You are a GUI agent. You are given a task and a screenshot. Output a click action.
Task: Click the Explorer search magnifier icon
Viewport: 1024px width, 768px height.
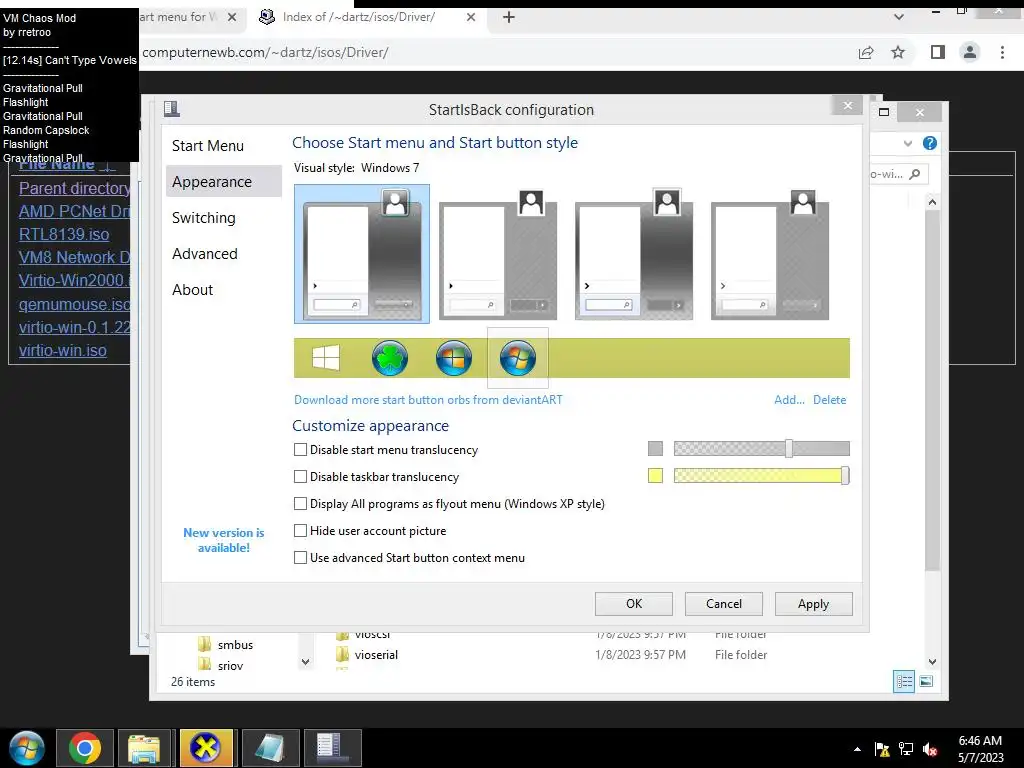[915, 174]
